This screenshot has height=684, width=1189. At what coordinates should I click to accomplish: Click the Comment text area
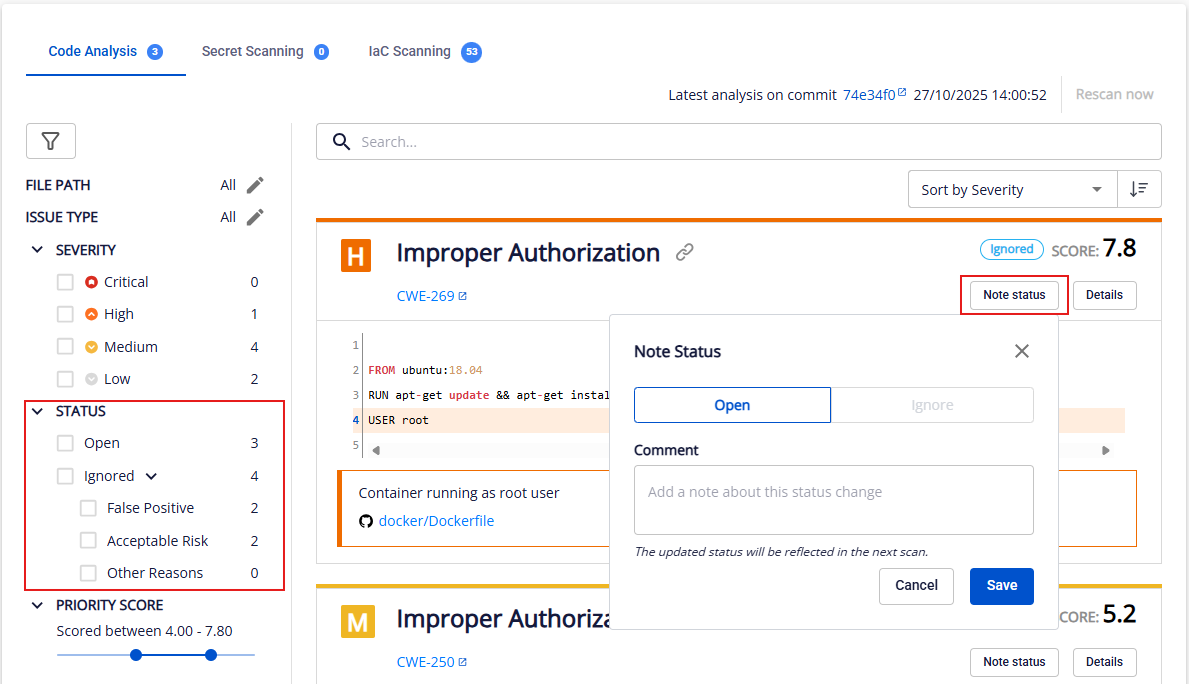pyautogui.click(x=833, y=500)
